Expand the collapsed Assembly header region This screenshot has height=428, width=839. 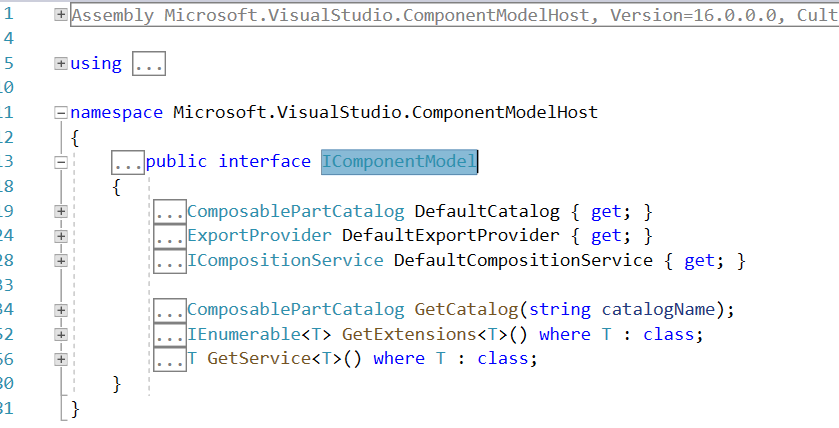point(61,15)
